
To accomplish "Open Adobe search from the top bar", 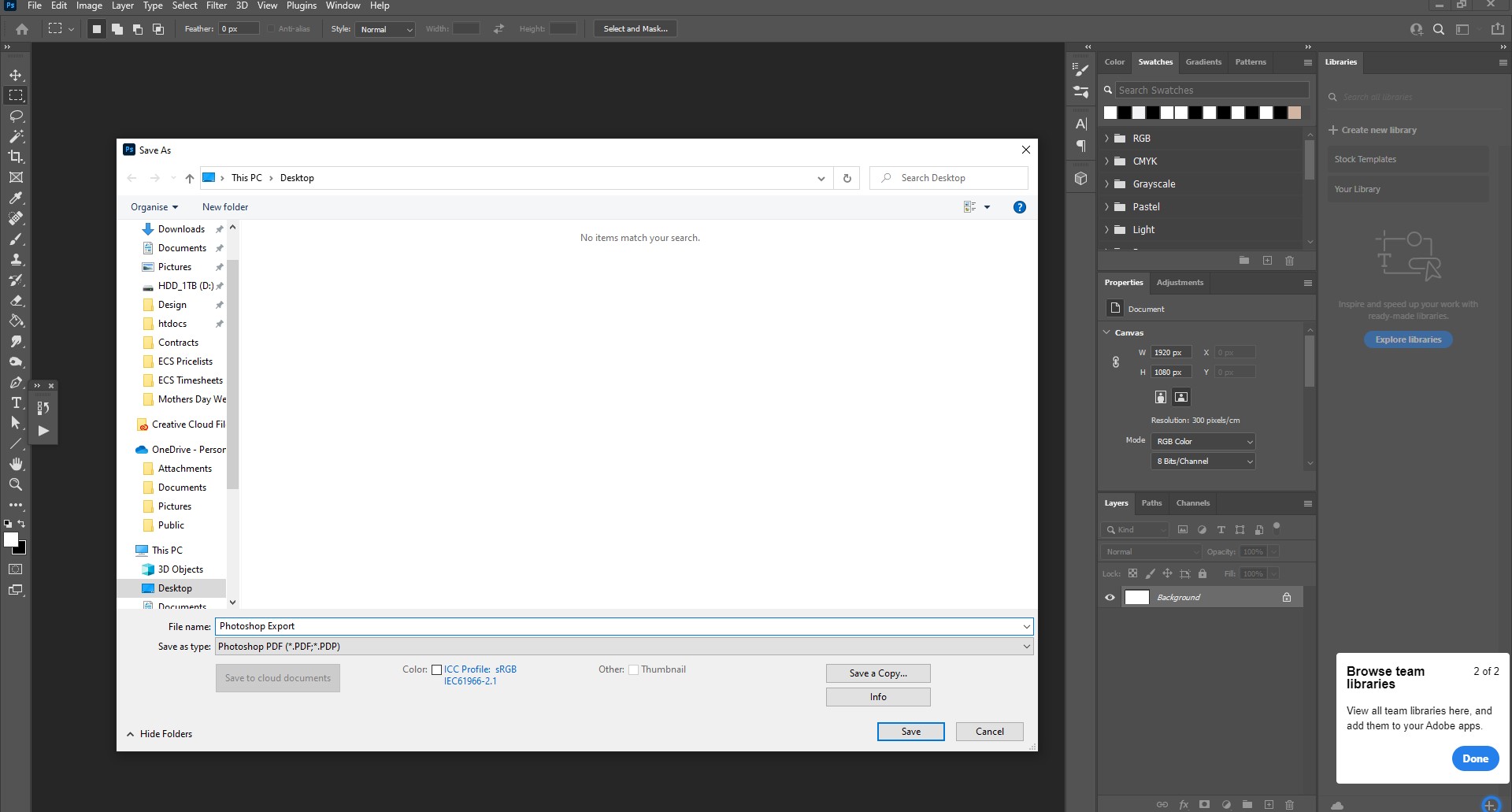I will tap(1439, 28).
